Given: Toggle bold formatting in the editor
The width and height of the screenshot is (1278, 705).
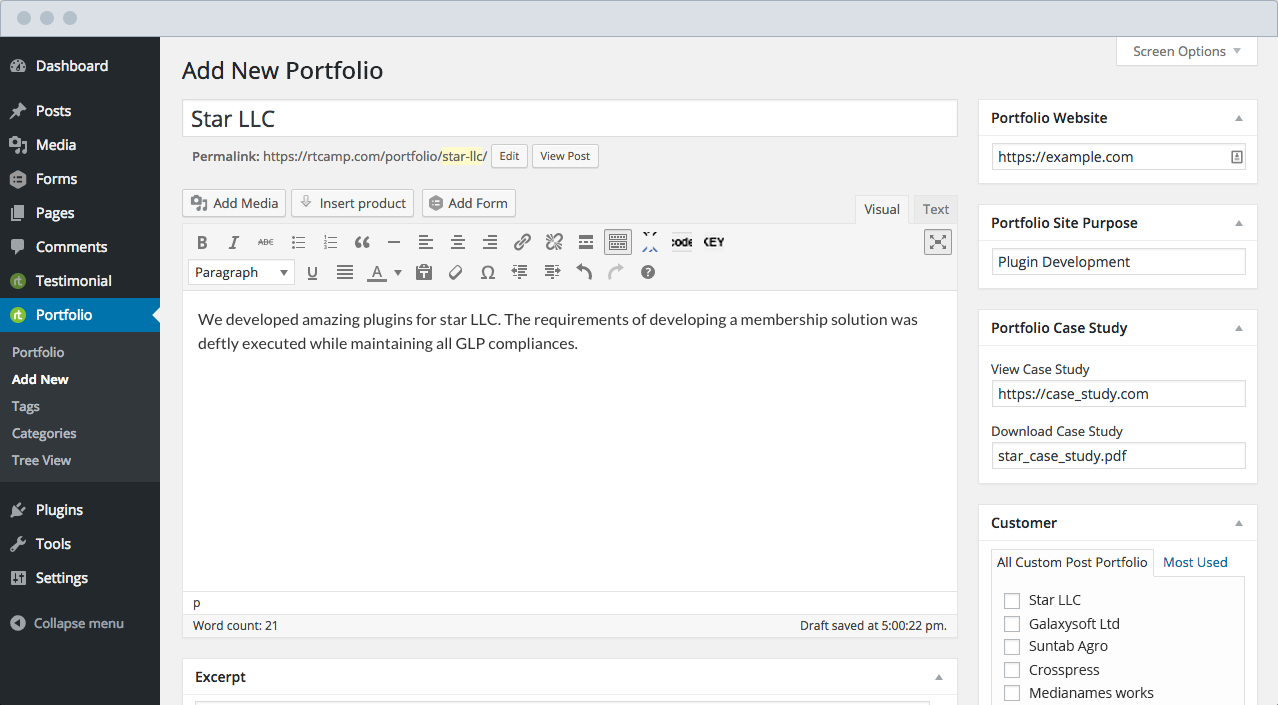Looking at the screenshot, I should tap(202, 242).
